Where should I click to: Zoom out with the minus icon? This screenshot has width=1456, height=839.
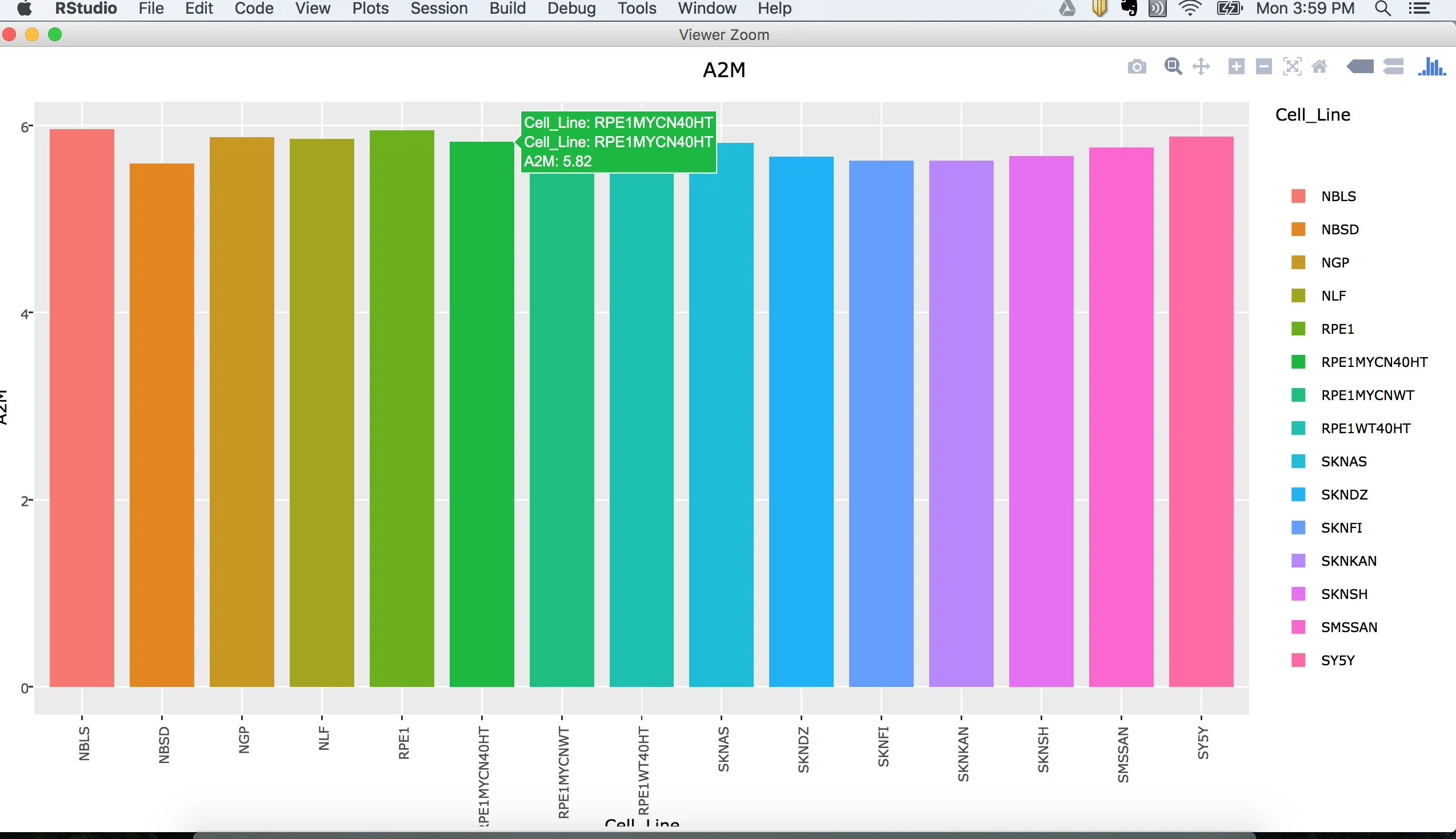tap(1263, 67)
